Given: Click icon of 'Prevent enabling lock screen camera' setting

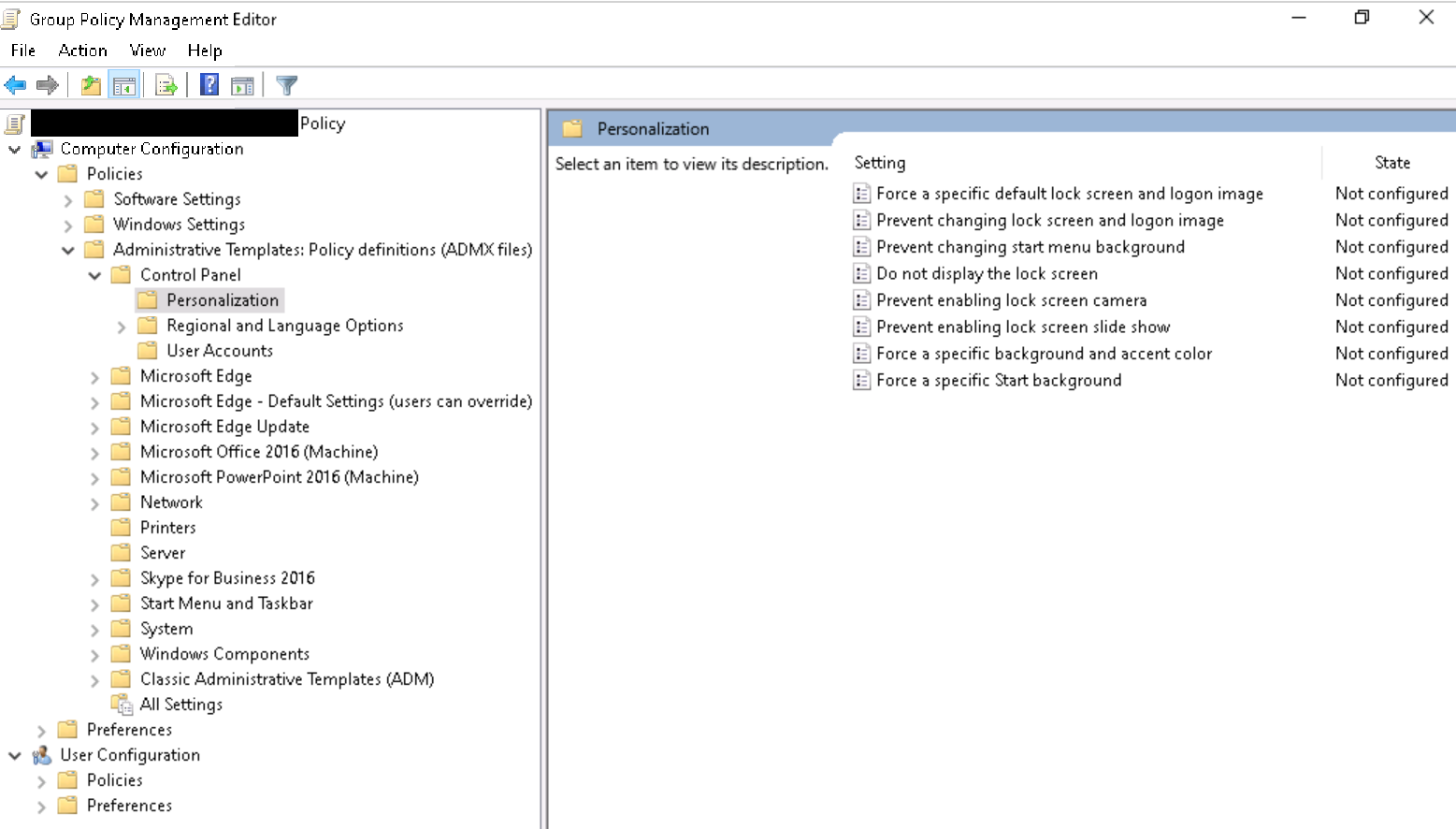Looking at the screenshot, I should click(861, 300).
